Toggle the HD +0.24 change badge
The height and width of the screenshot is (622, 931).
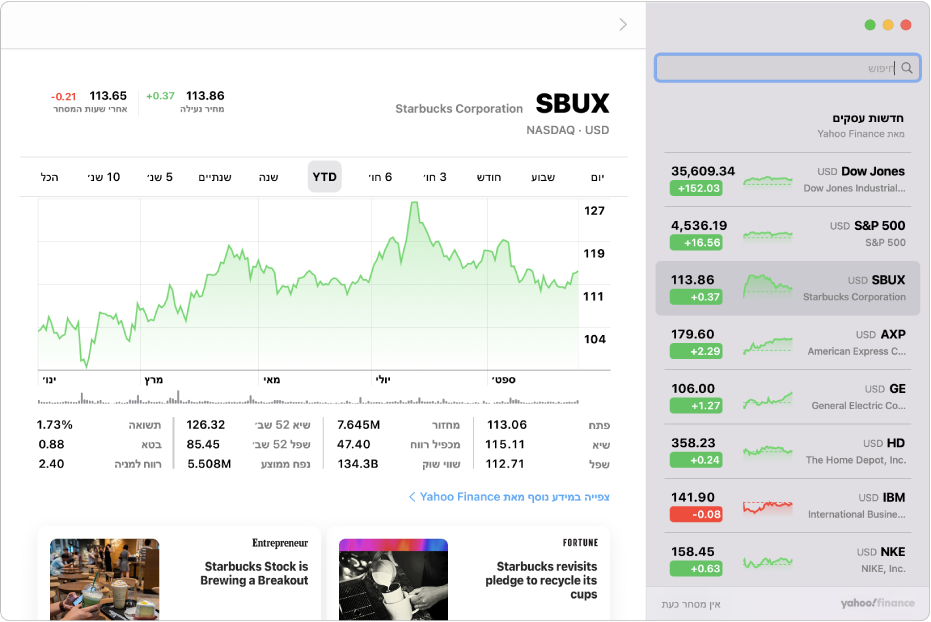pyautogui.click(x=696, y=459)
